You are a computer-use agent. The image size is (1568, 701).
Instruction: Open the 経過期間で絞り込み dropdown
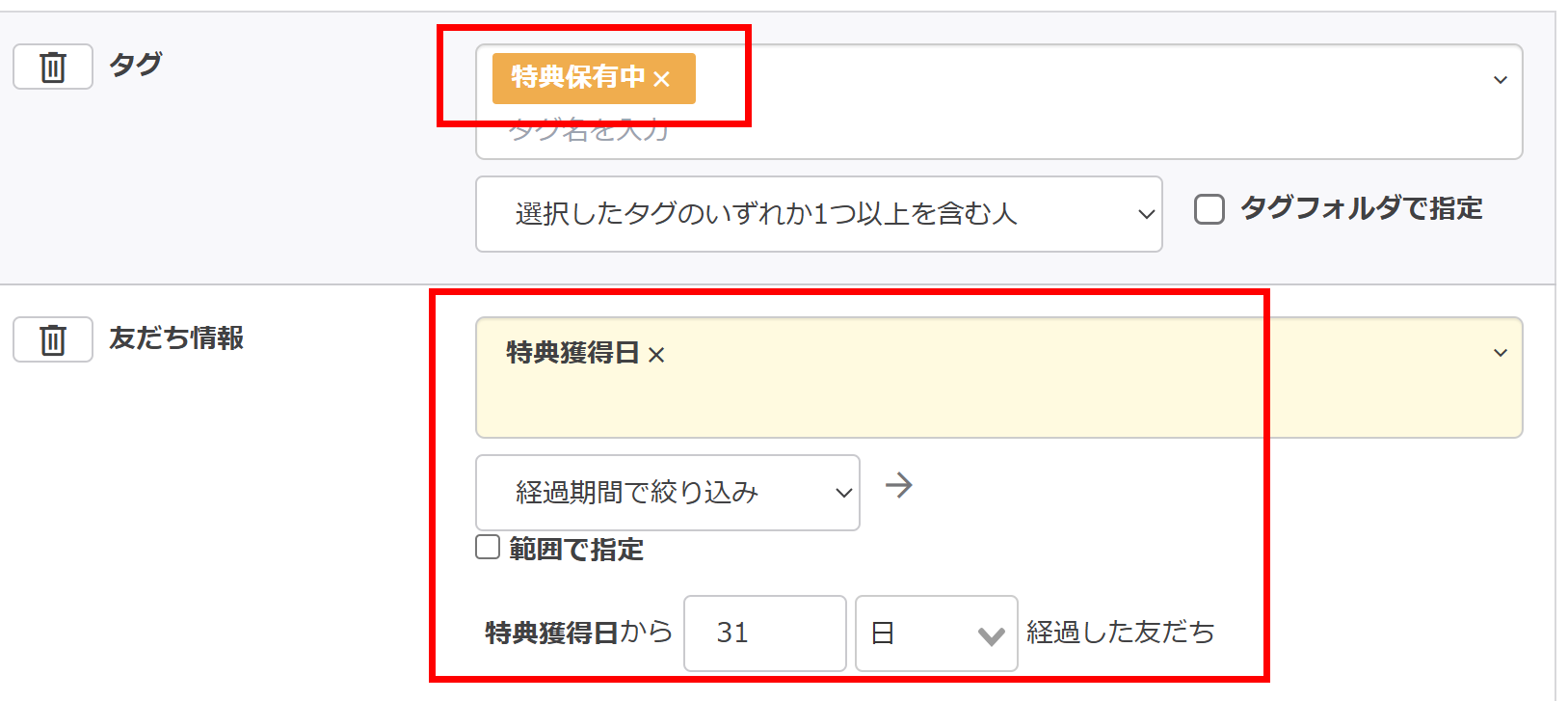[666, 492]
